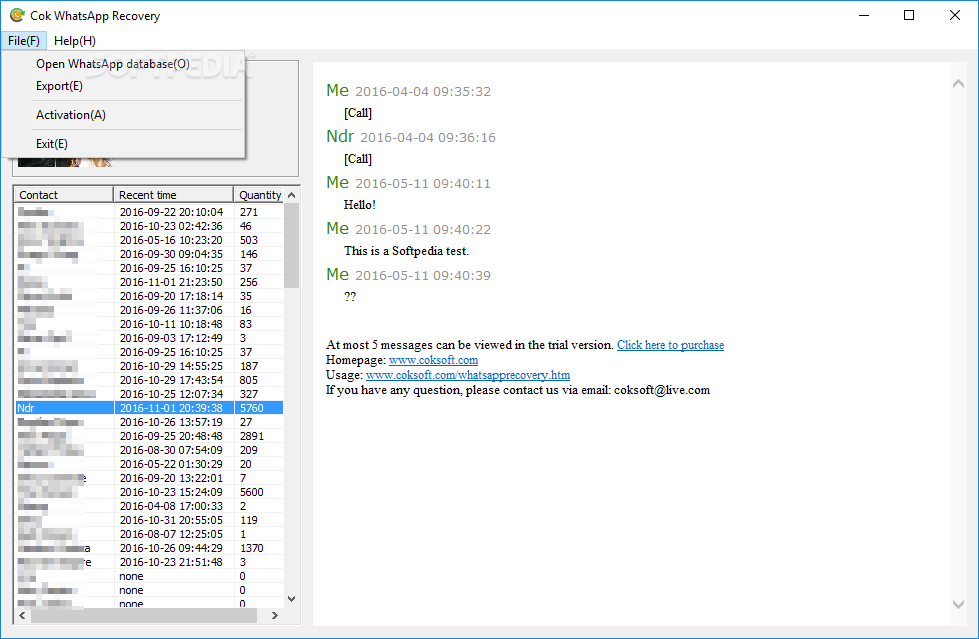The image size is (979, 639).
Task: Select row with time 2016-09-20 13:22:01
Action: (149, 478)
